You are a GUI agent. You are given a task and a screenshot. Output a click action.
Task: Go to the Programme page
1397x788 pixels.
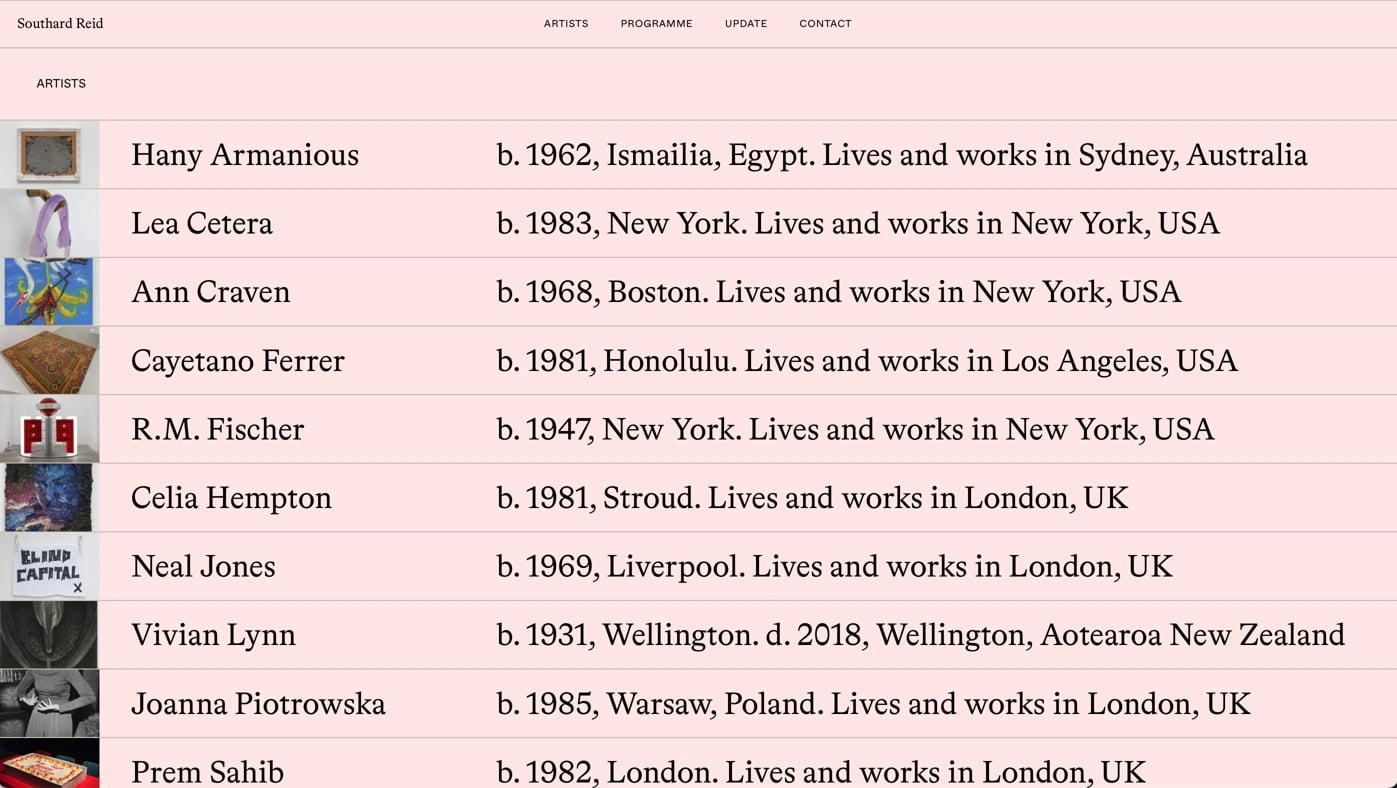(x=656, y=24)
